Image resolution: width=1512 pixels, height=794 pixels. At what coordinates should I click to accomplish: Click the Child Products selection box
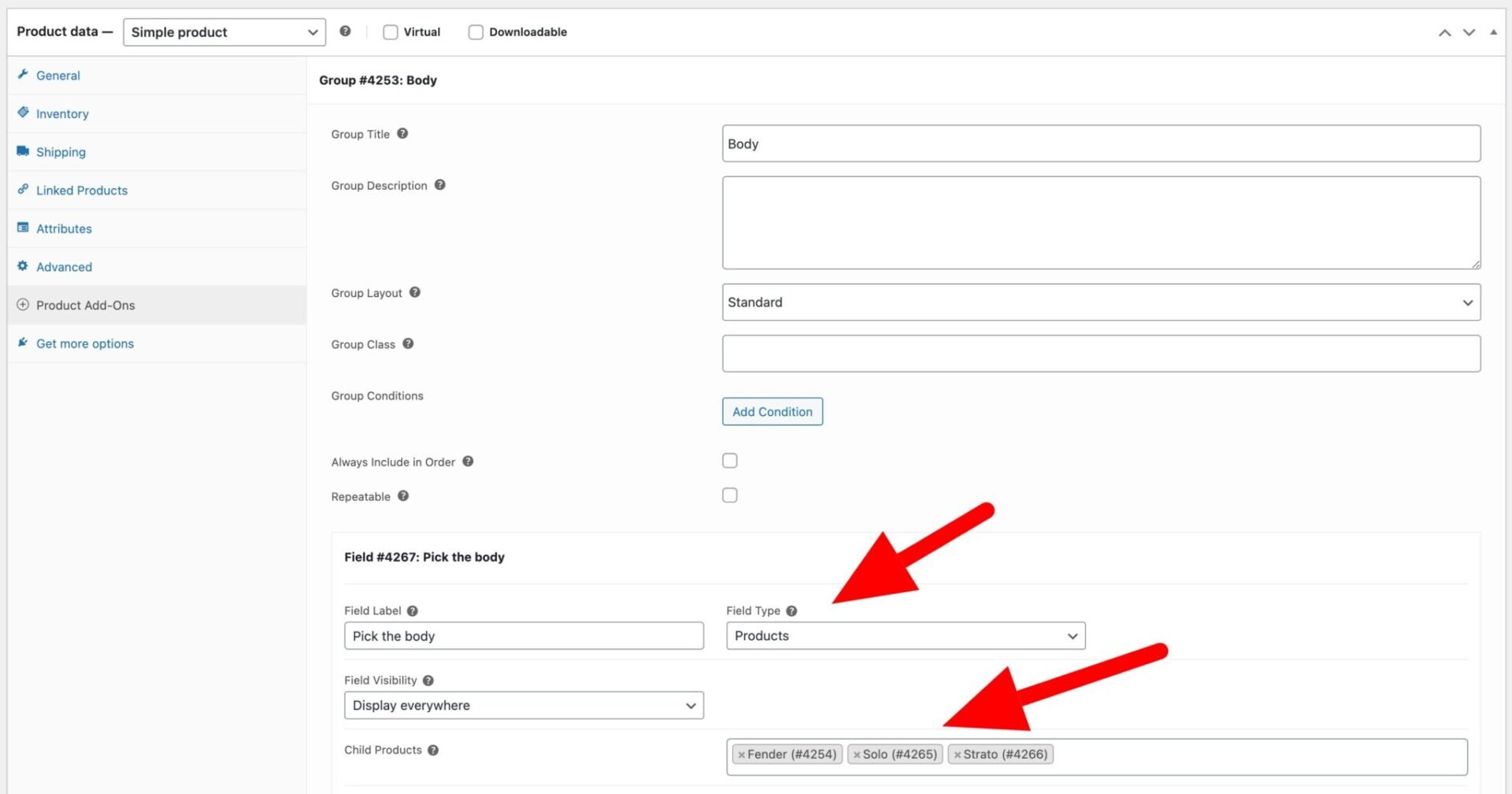[1097, 757]
